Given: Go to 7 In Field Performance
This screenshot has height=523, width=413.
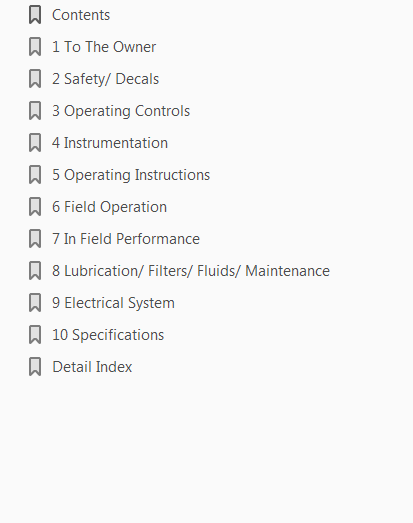Looking at the screenshot, I should [x=126, y=239].
